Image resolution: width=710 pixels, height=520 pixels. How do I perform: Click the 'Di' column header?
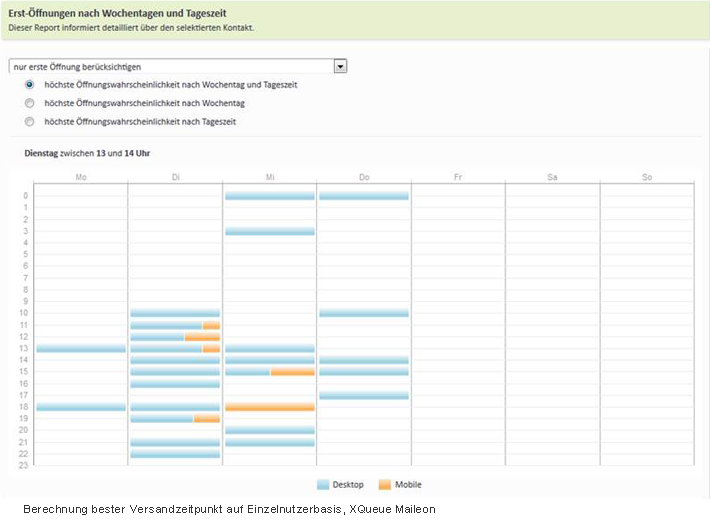click(175, 177)
